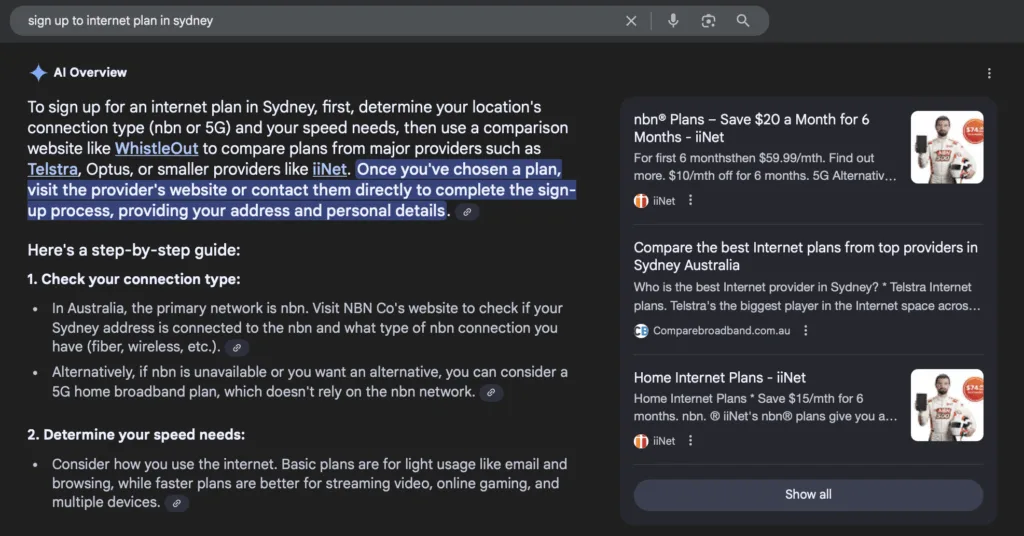Click the Show all sources button
Screen dimensions: 1024x536
[x=808, y=495]
